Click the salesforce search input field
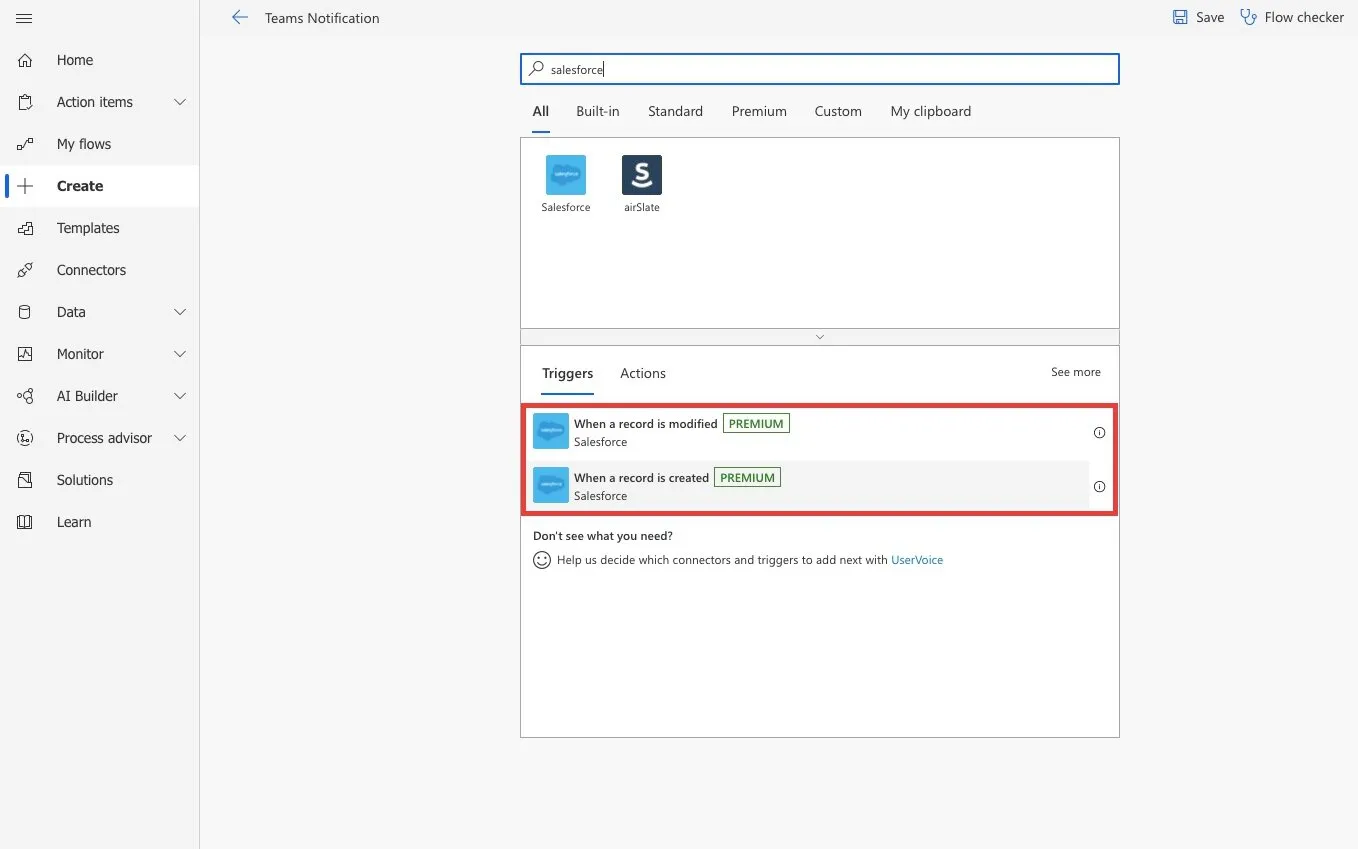The image size is (1358, 849). [820, 69]
